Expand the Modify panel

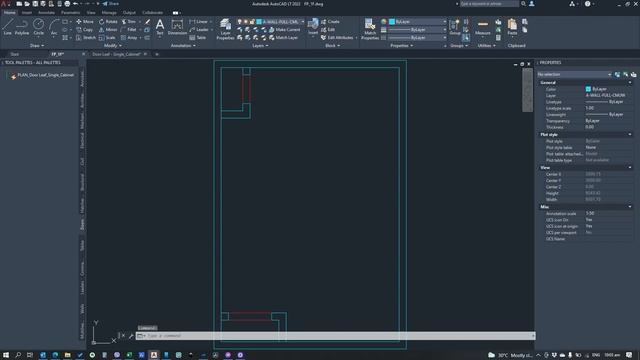113,46
